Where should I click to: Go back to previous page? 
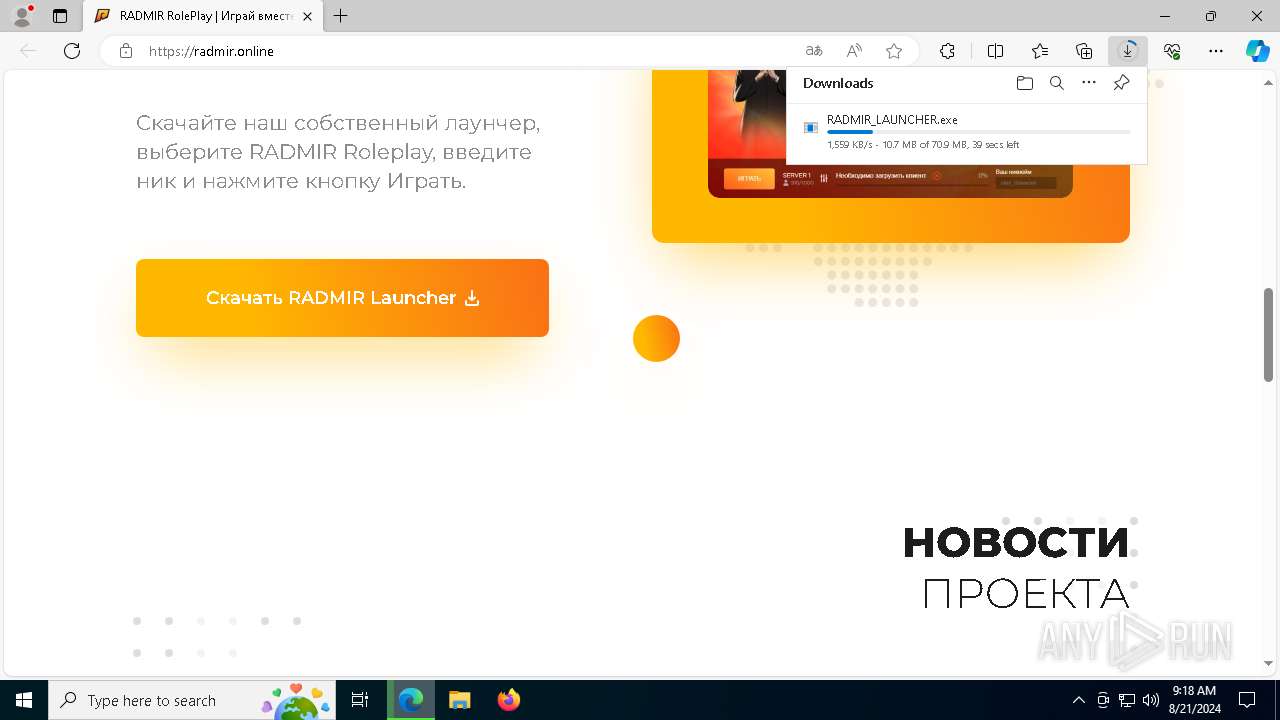[28, 51]
